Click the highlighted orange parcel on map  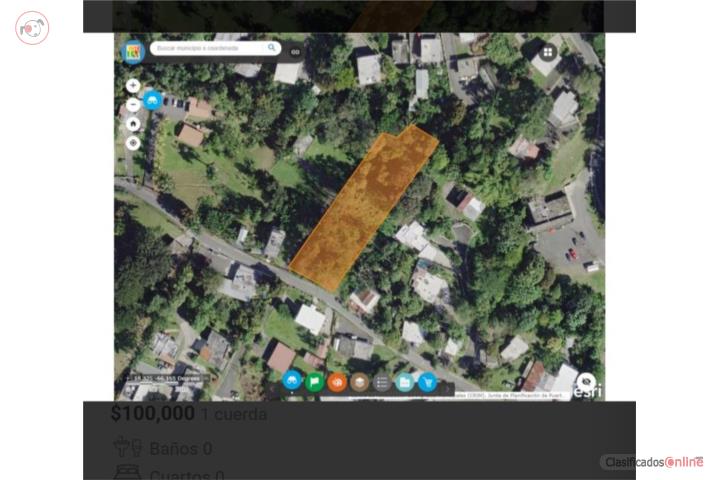(x=363, y=207)
